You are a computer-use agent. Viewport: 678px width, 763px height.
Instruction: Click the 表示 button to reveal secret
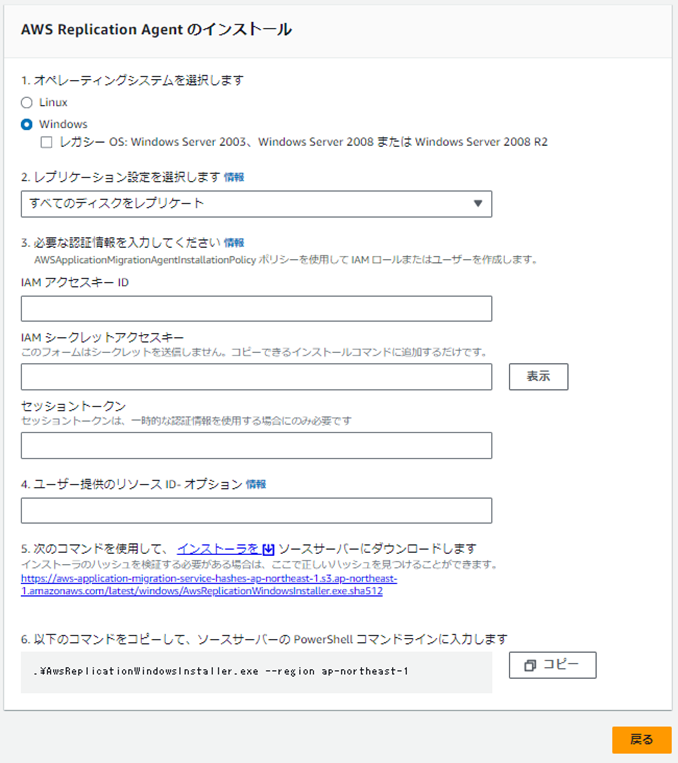tap(538, 377)
